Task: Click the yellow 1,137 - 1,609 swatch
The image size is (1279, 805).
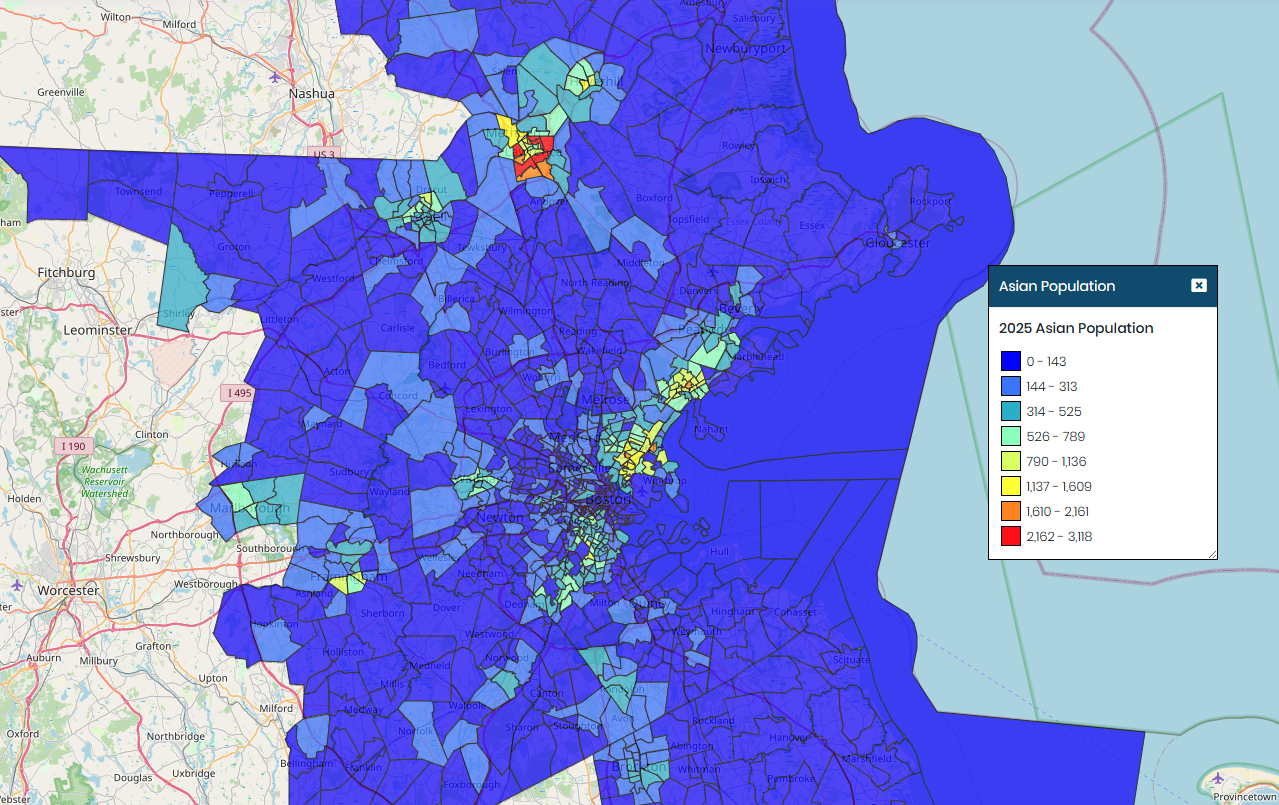Action: 1011,487
